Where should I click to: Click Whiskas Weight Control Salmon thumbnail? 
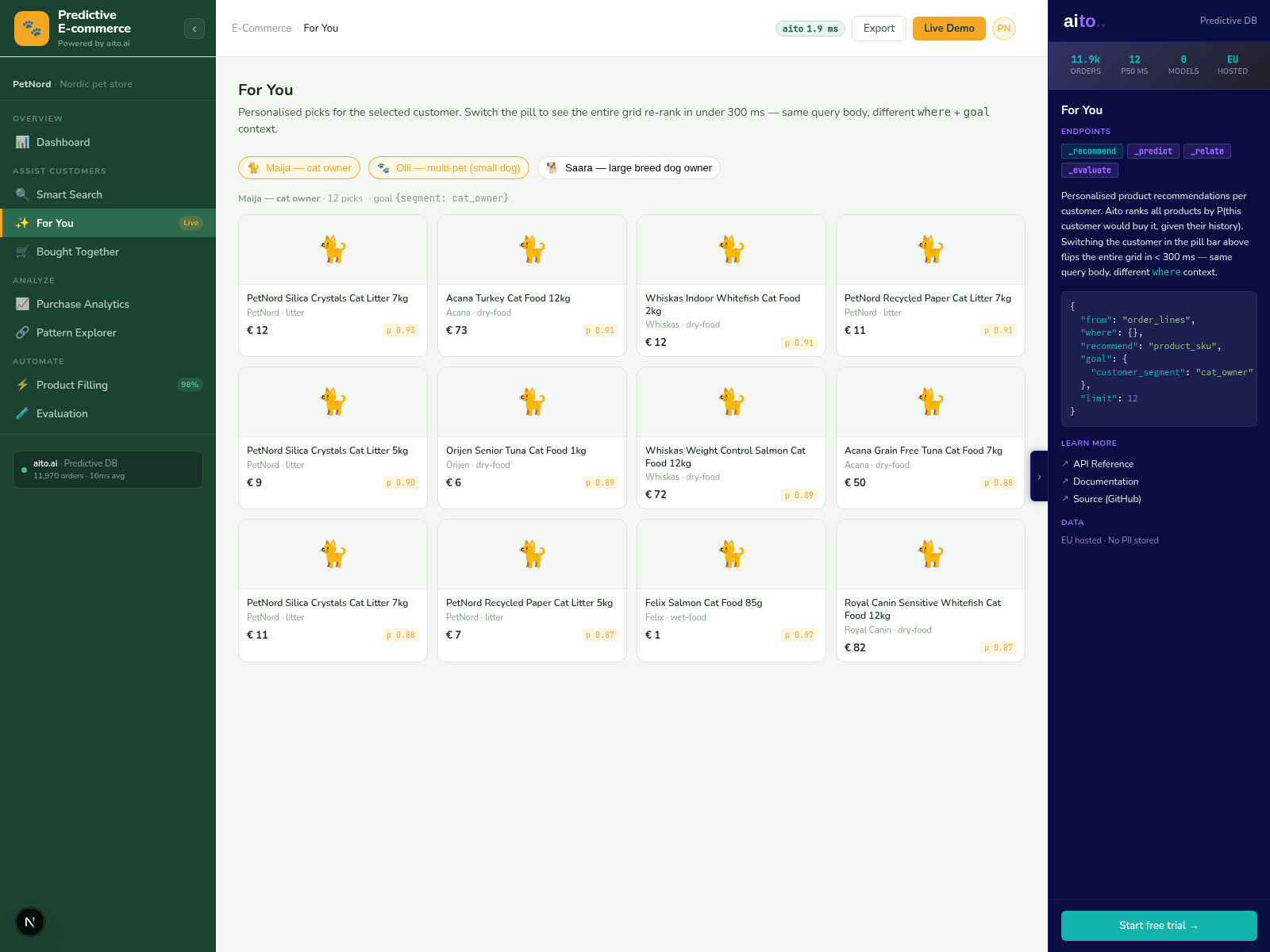pyautogui.click(x=731, y=402)
